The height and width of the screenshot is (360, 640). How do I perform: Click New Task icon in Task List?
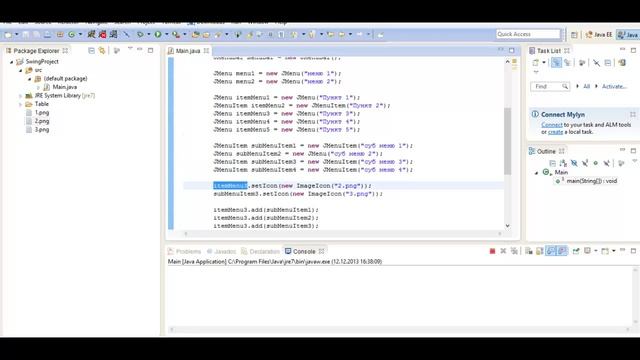pyautogui.click(x=536, y=63)
